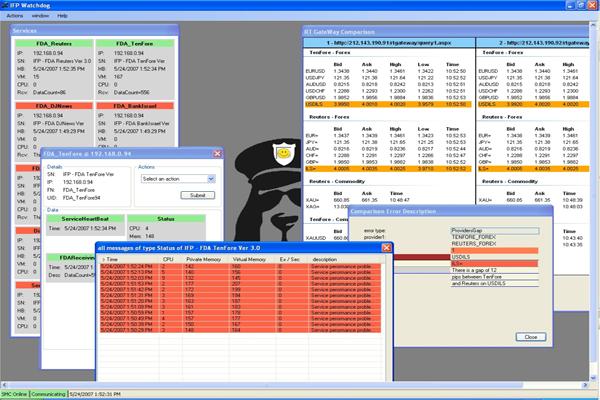Viewport: 600px width, 400px height.
Task: Click the SMC Online status bar indicator
Action: point(15,394)
